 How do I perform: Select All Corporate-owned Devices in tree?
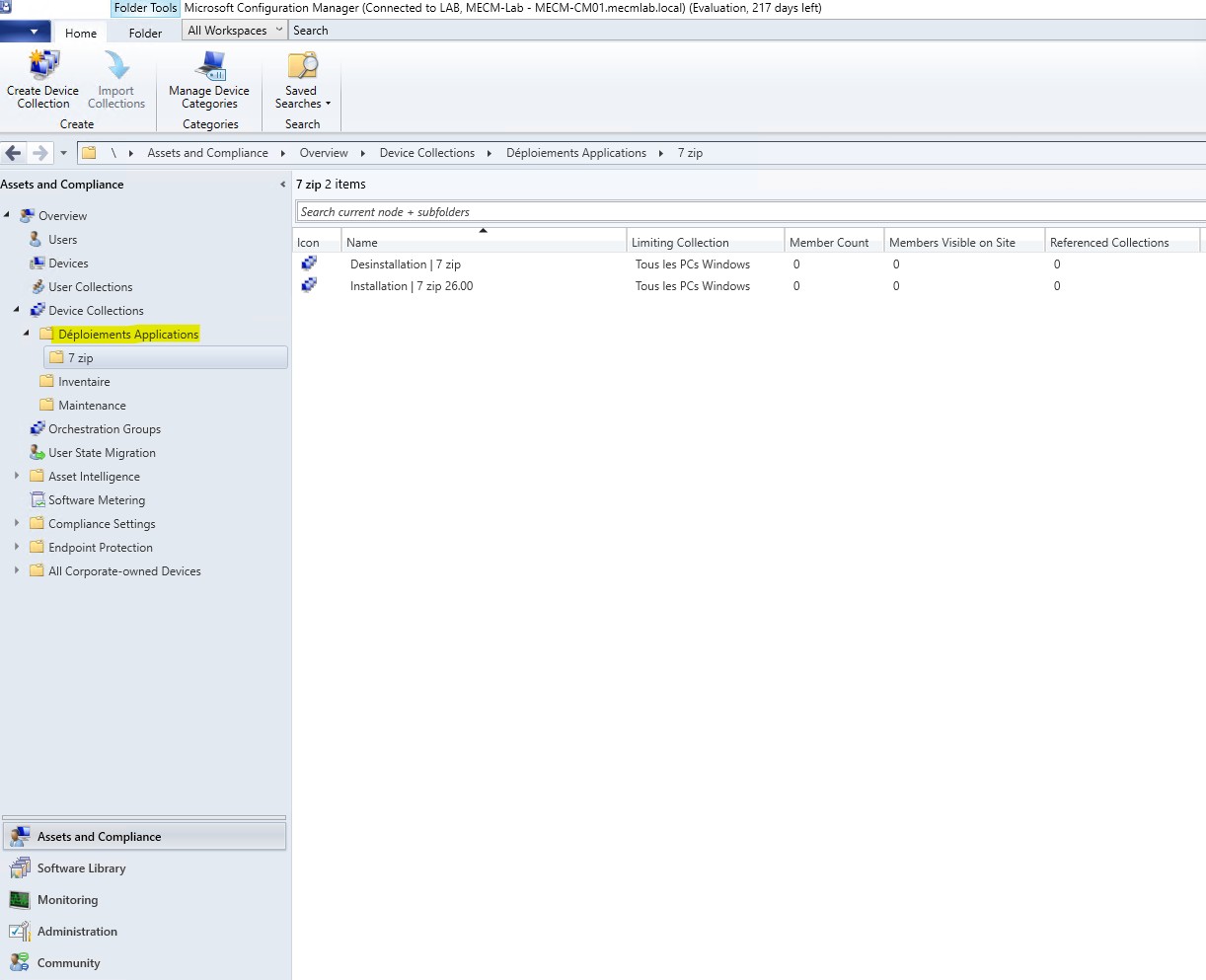(x=124, y=571)
